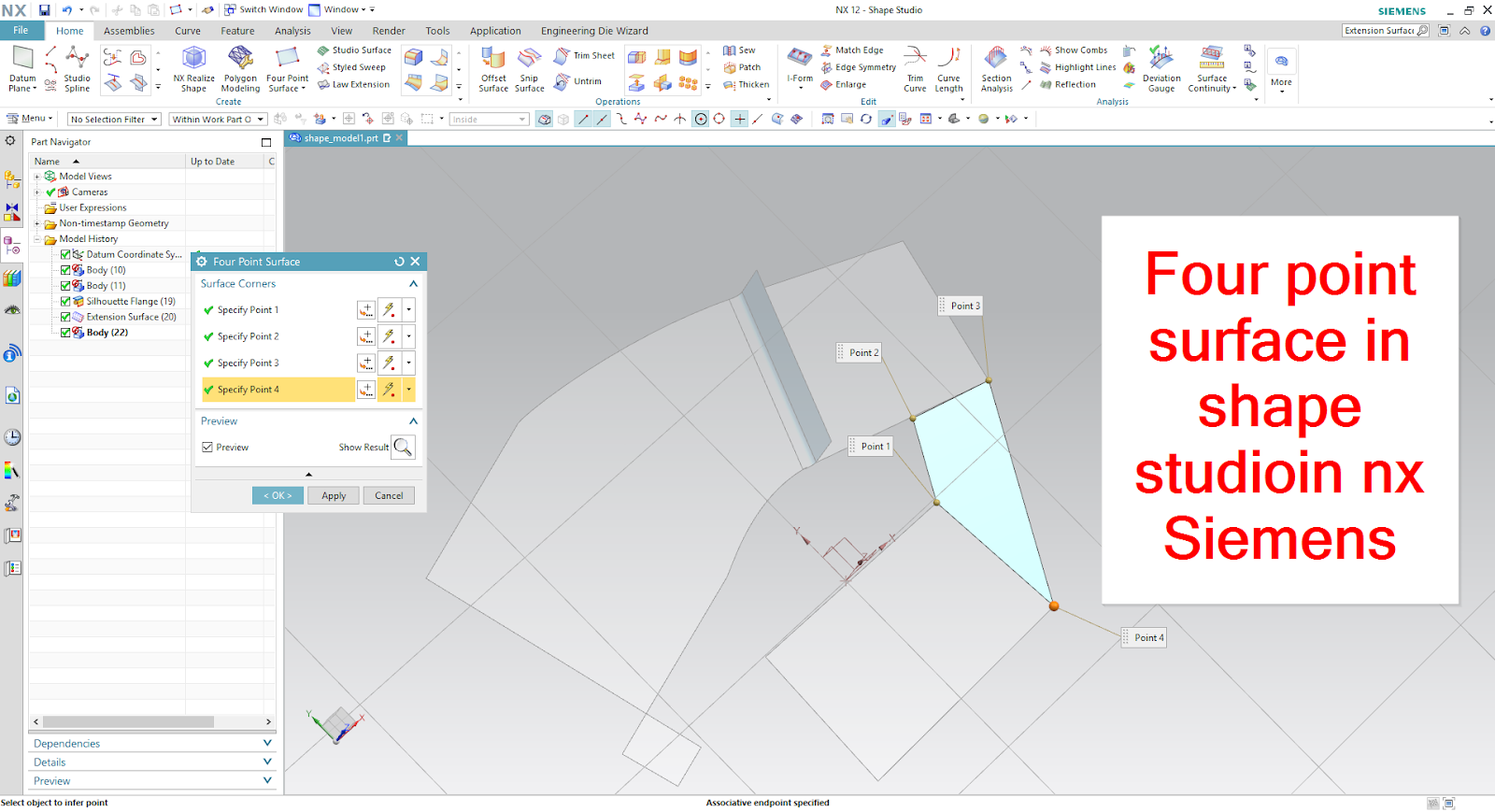
Task: Click the Save icon in title bar
Action: point(44,10)
